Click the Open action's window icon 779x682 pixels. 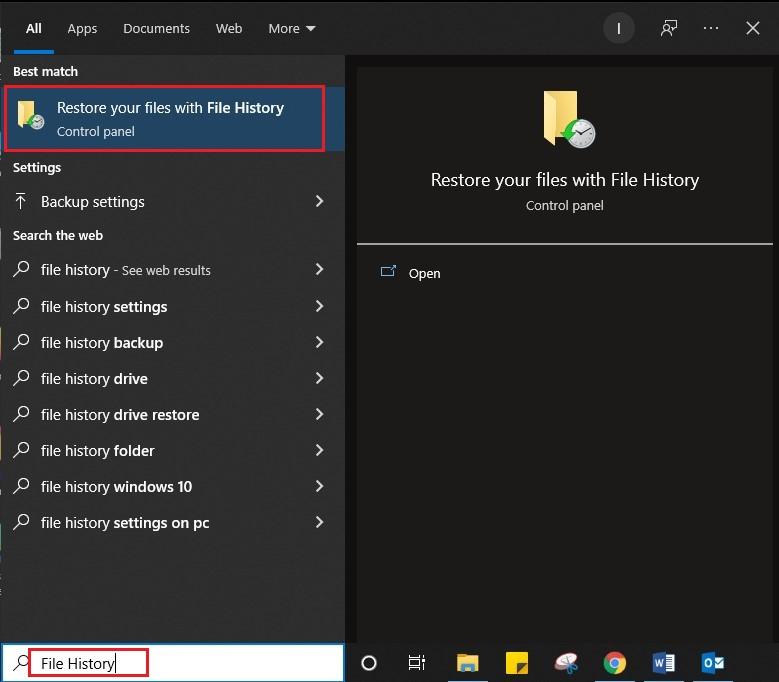tap(388, 271)
